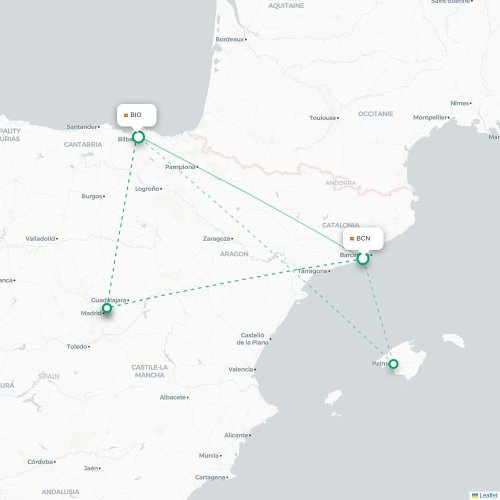Click the Spanish flag in BIO popup
This screenshot has height=500, width=500.
126,115
